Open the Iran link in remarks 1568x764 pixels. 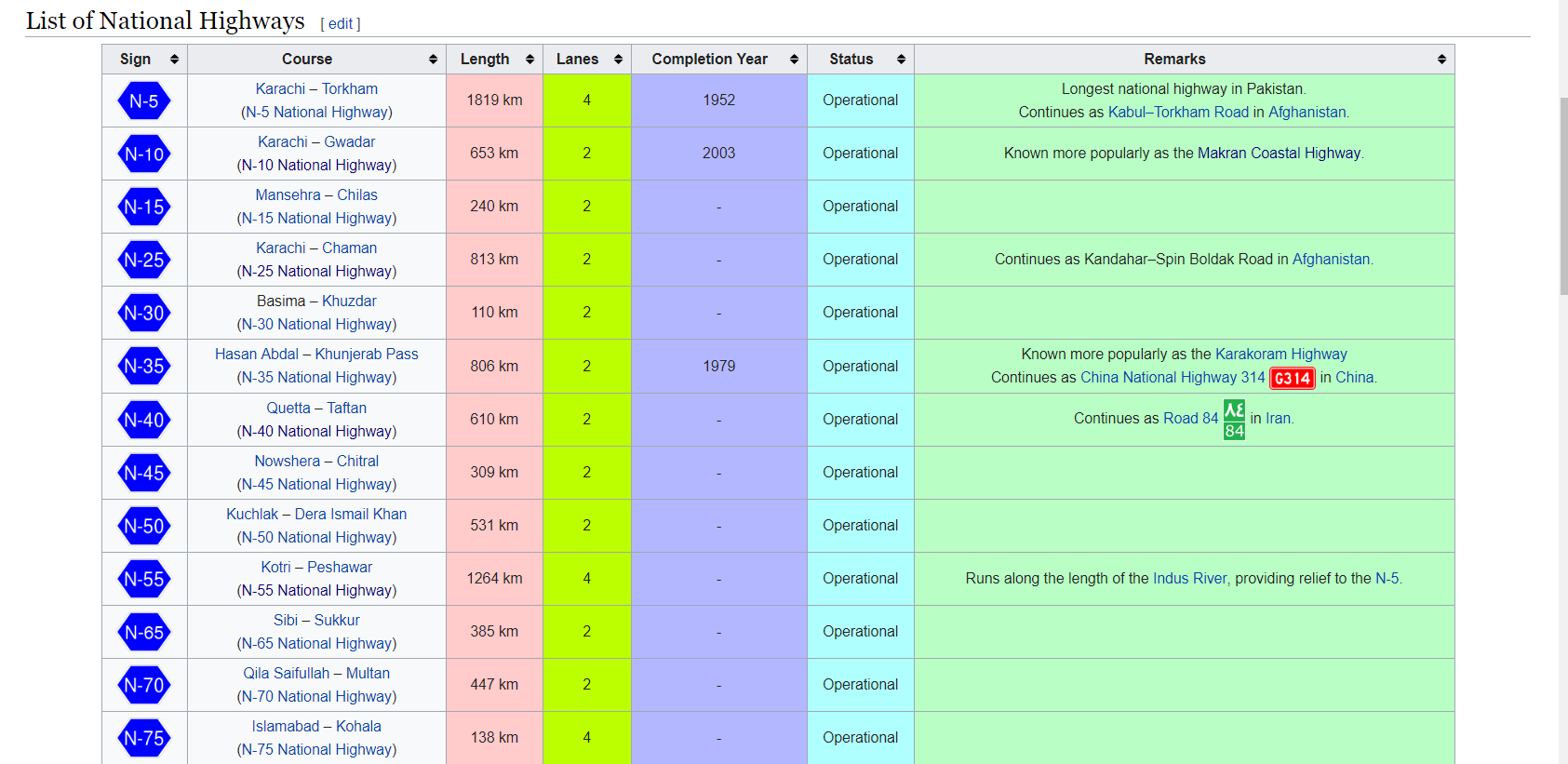click(1278, 418)
